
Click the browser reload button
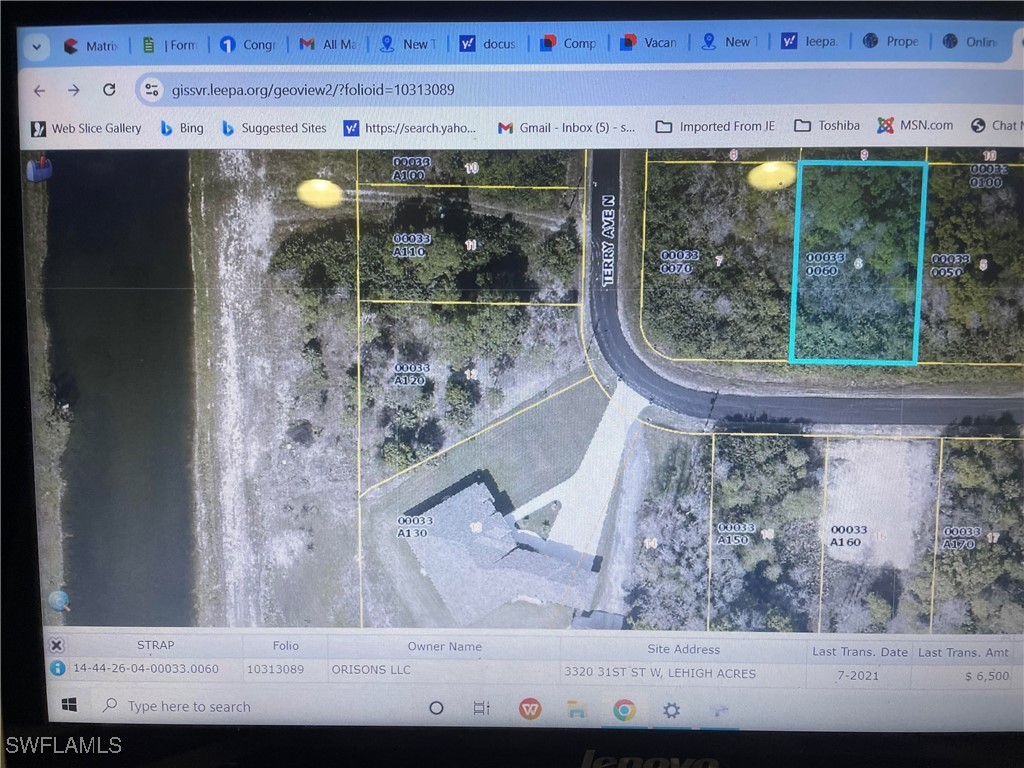pos(109,89)
